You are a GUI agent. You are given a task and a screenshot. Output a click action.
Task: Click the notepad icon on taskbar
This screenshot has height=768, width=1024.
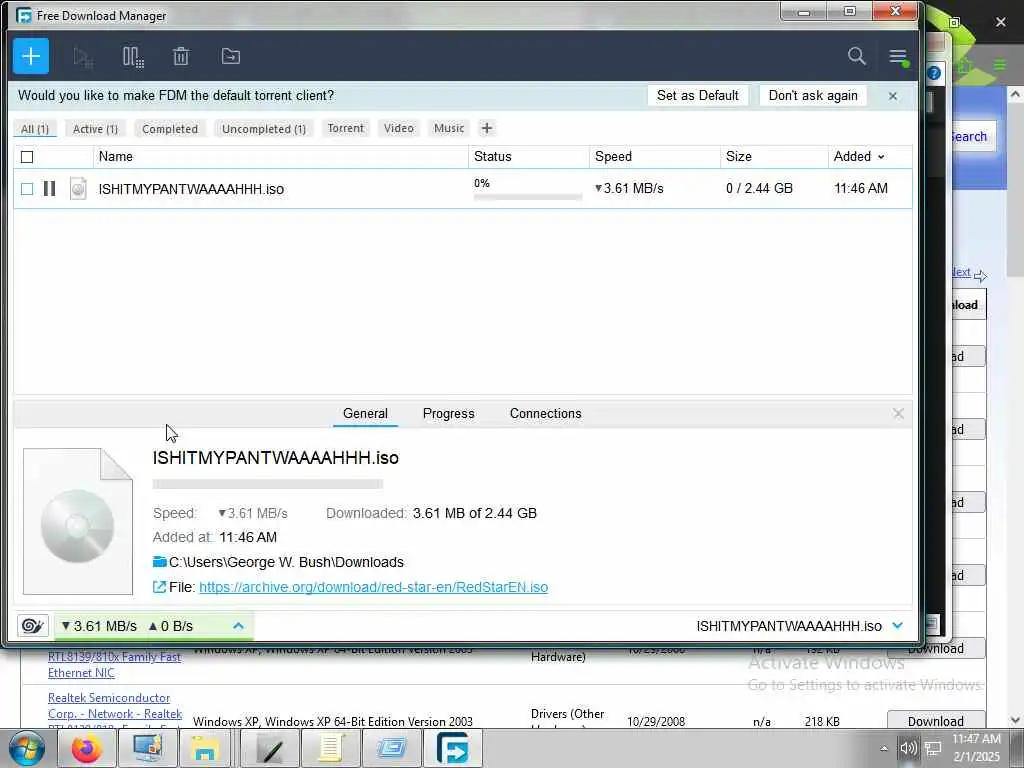click(330, 748)
